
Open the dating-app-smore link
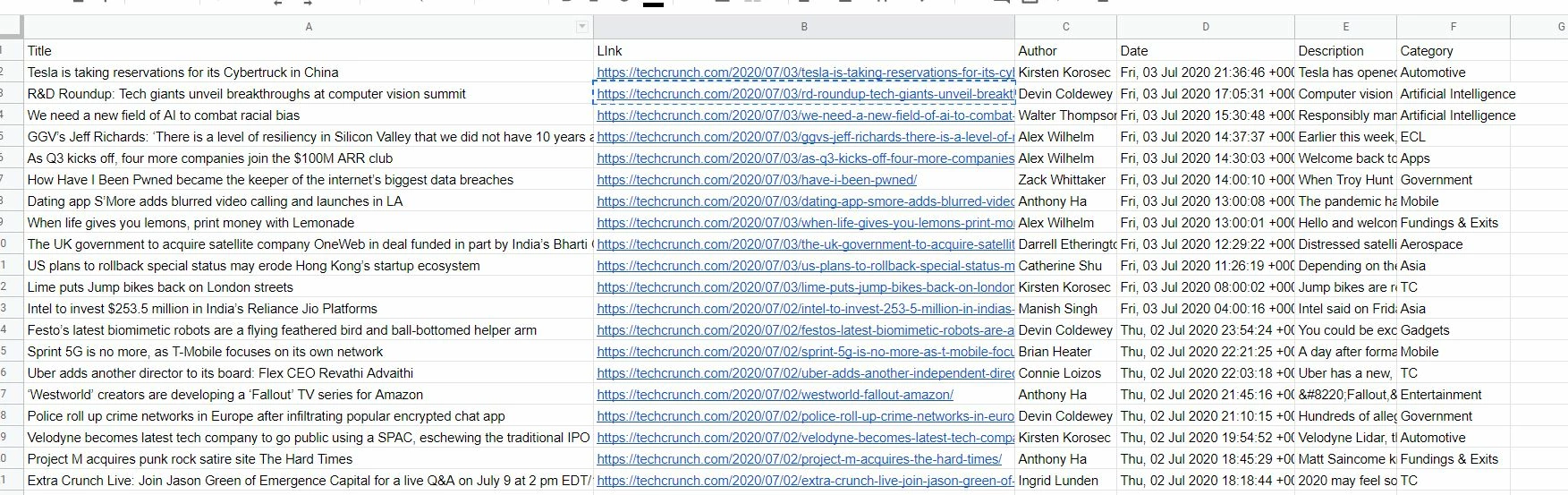coord(805,201)
